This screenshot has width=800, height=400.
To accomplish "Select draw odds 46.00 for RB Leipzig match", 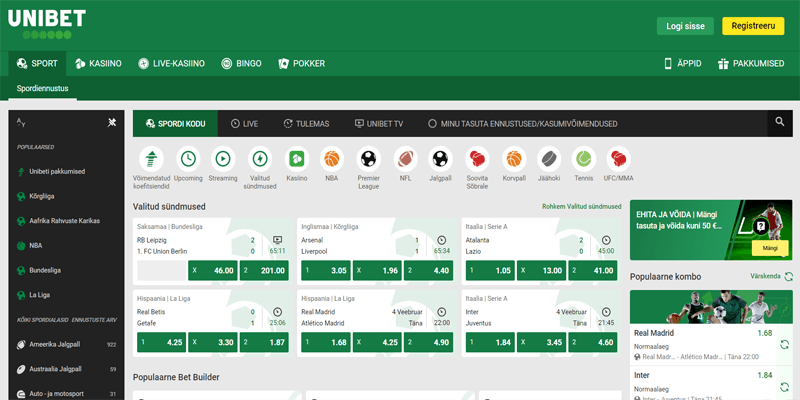I will (213, 270).
